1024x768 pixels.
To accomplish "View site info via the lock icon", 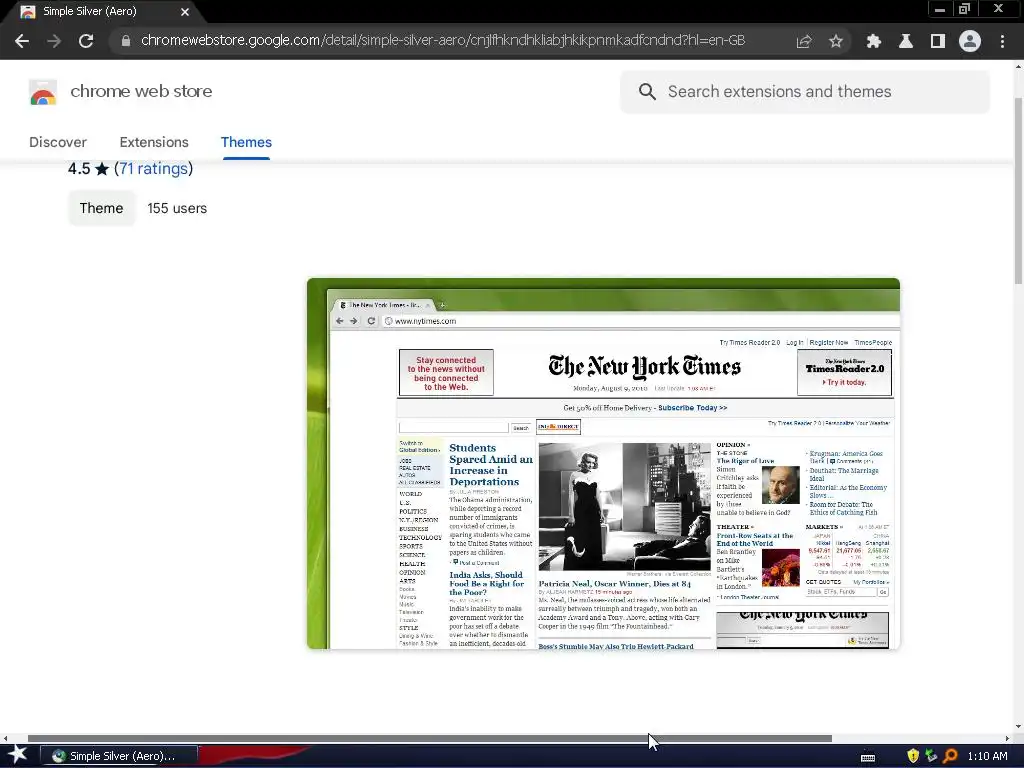I will pos(125,41).
